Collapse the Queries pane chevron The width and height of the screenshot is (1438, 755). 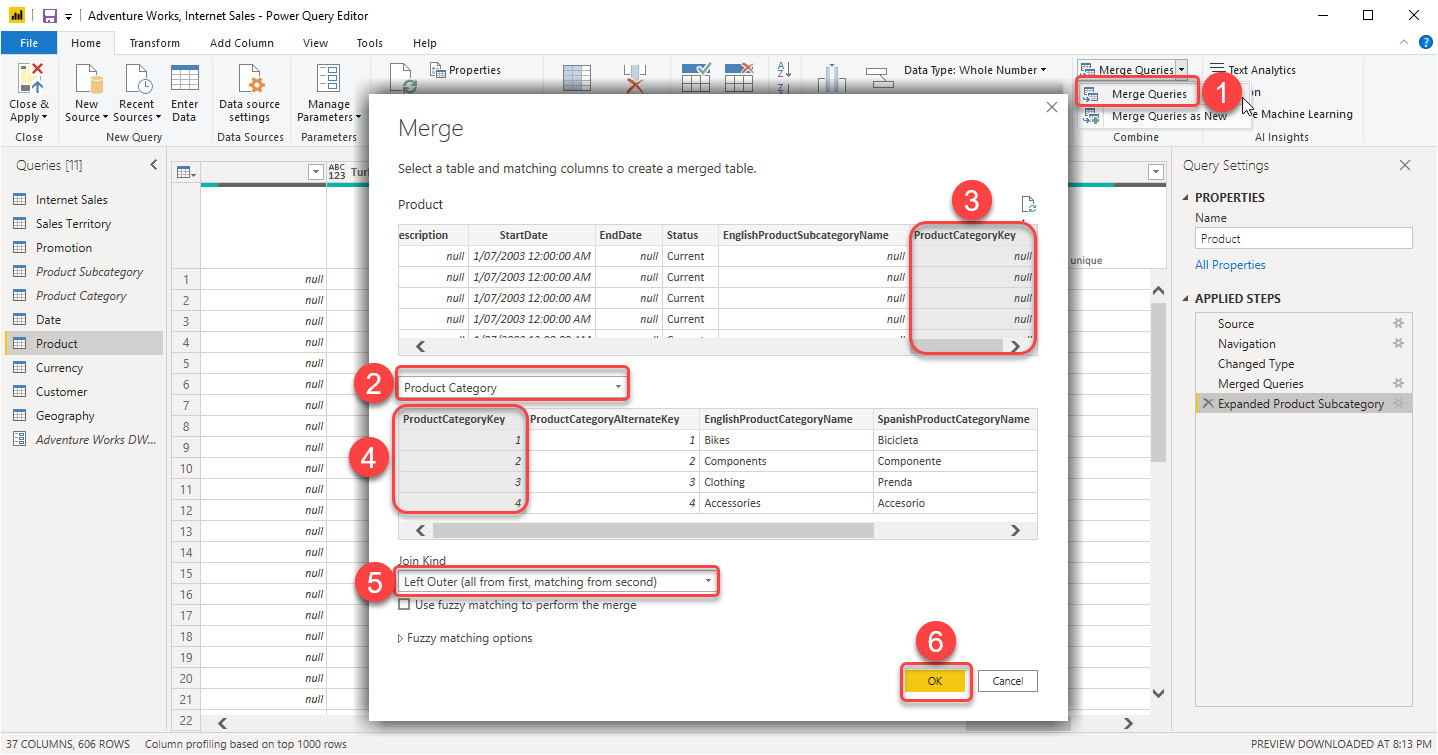(154, 164)
